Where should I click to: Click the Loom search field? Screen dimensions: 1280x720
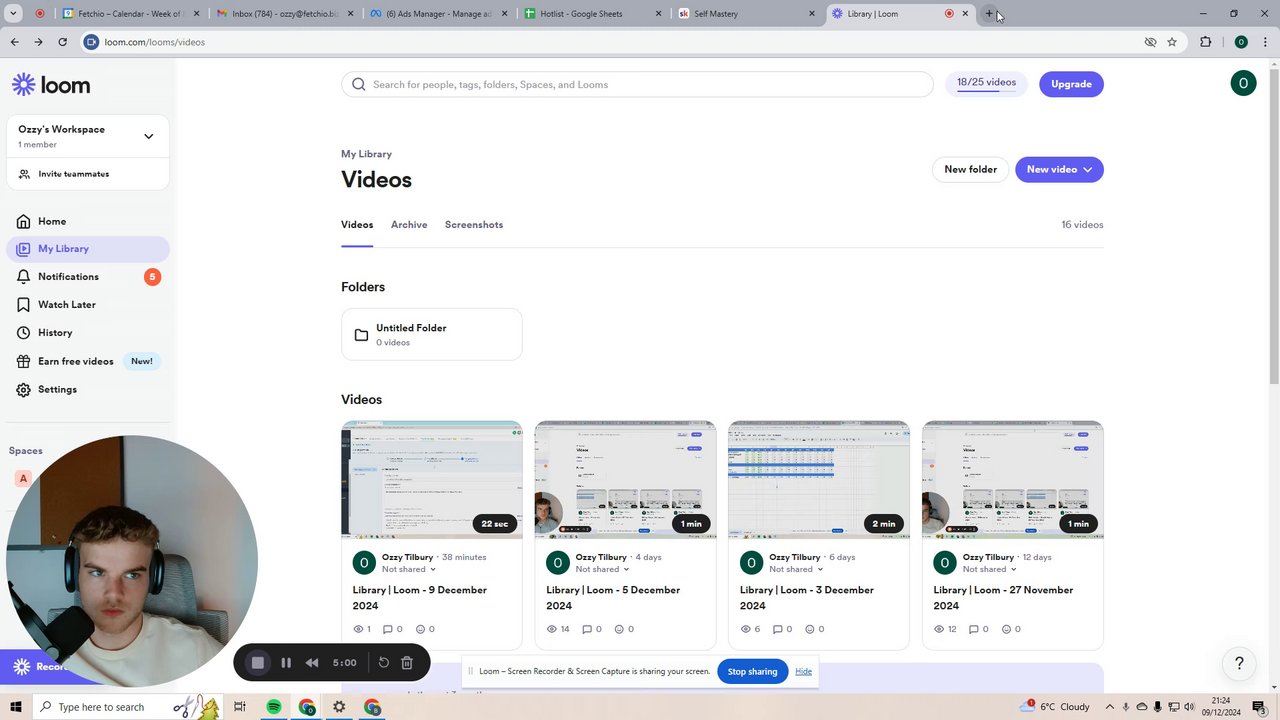tap(637, 85)
